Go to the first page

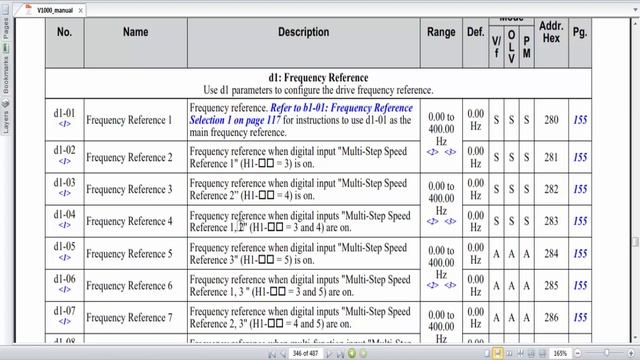click(x=272, y=354)
